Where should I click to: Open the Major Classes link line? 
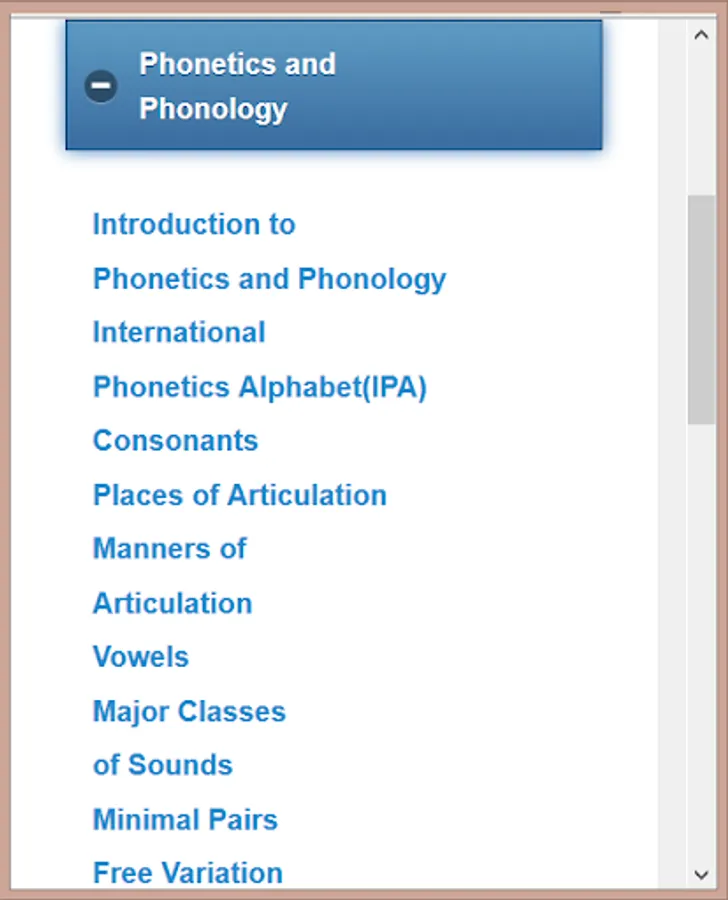pos(189,712)
